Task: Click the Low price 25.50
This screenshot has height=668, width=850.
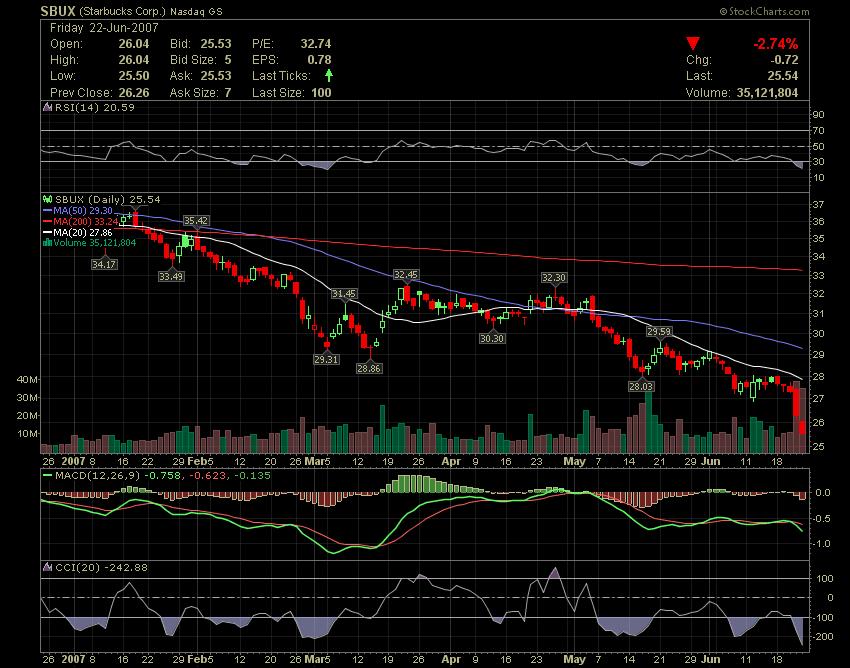Action: tap(134, 76)
